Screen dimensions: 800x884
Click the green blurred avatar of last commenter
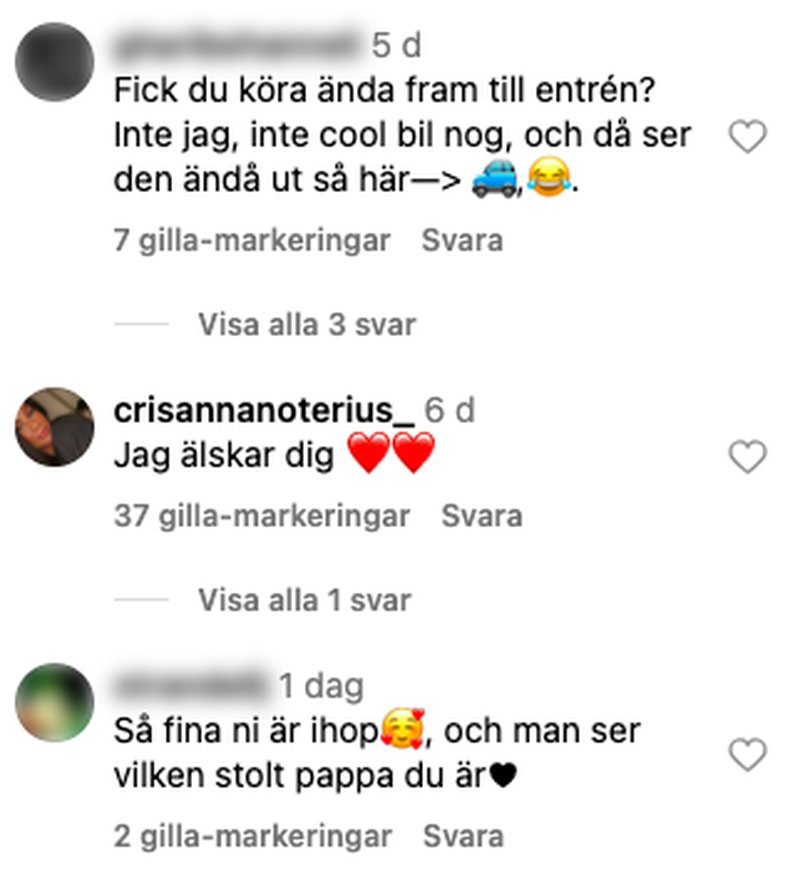[55, 702]
